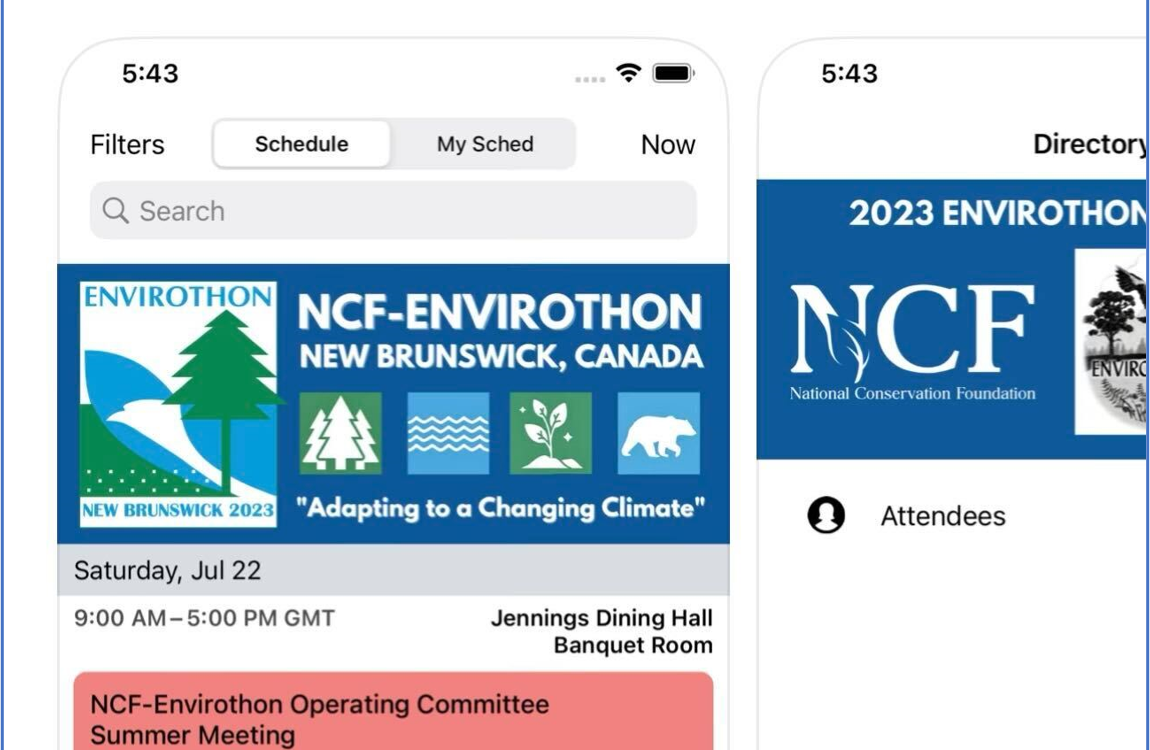1150x750 pixels.
Task: Select the Saturday, Jul 22 date header
Action: (x=393, y=570)
